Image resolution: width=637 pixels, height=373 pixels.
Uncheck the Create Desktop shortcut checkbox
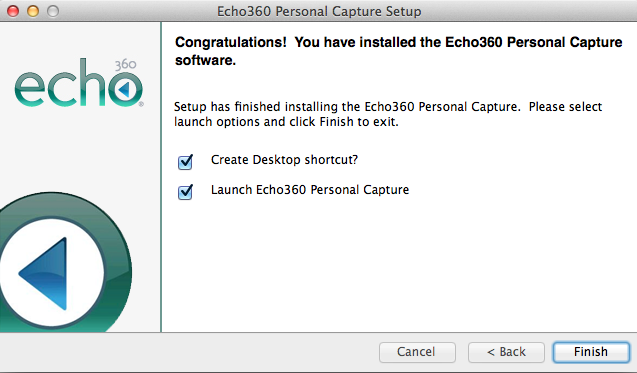pos(185,162)
